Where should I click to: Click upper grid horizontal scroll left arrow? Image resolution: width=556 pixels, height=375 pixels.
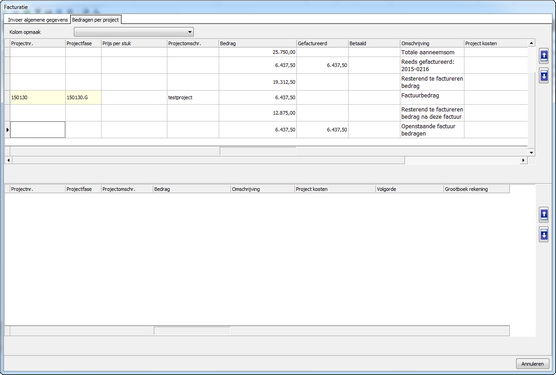coord(9,160)
